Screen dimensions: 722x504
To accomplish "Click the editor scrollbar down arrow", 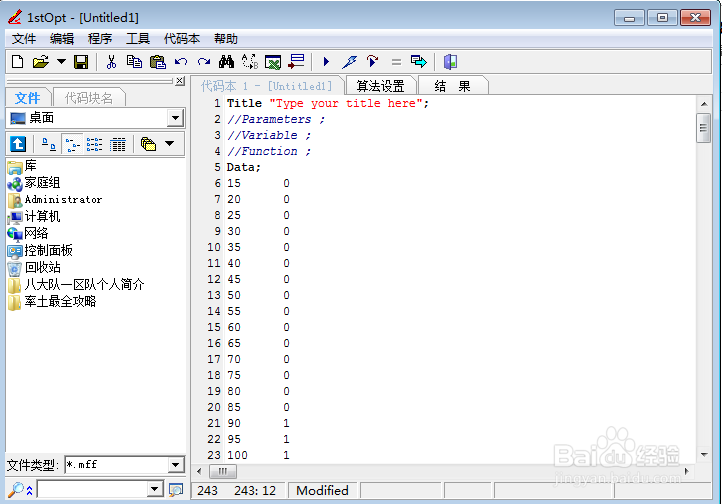I will click(704, 454).
